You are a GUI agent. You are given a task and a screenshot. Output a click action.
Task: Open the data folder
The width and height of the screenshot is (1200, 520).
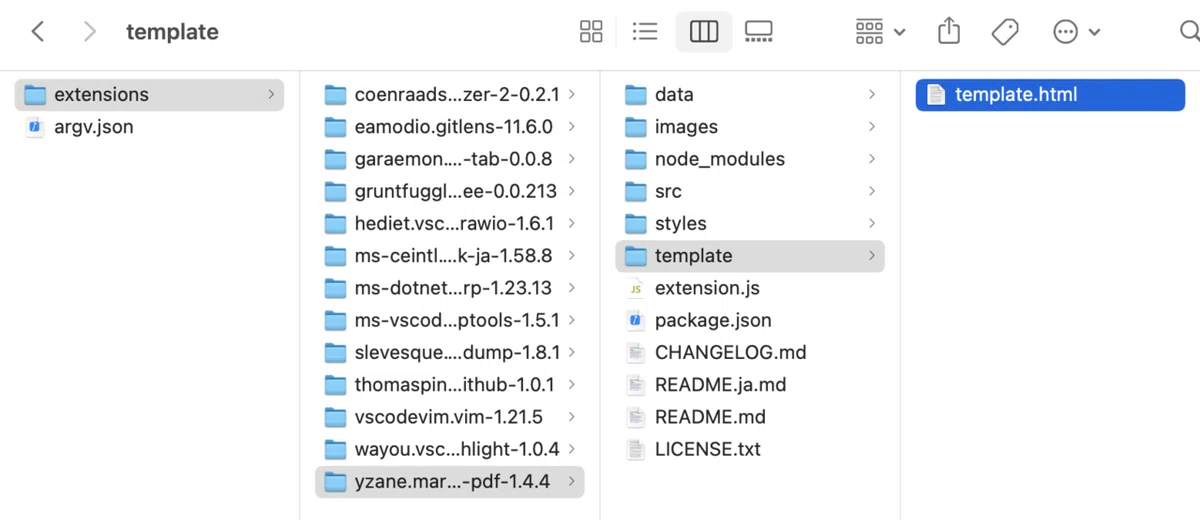[750, 95]
